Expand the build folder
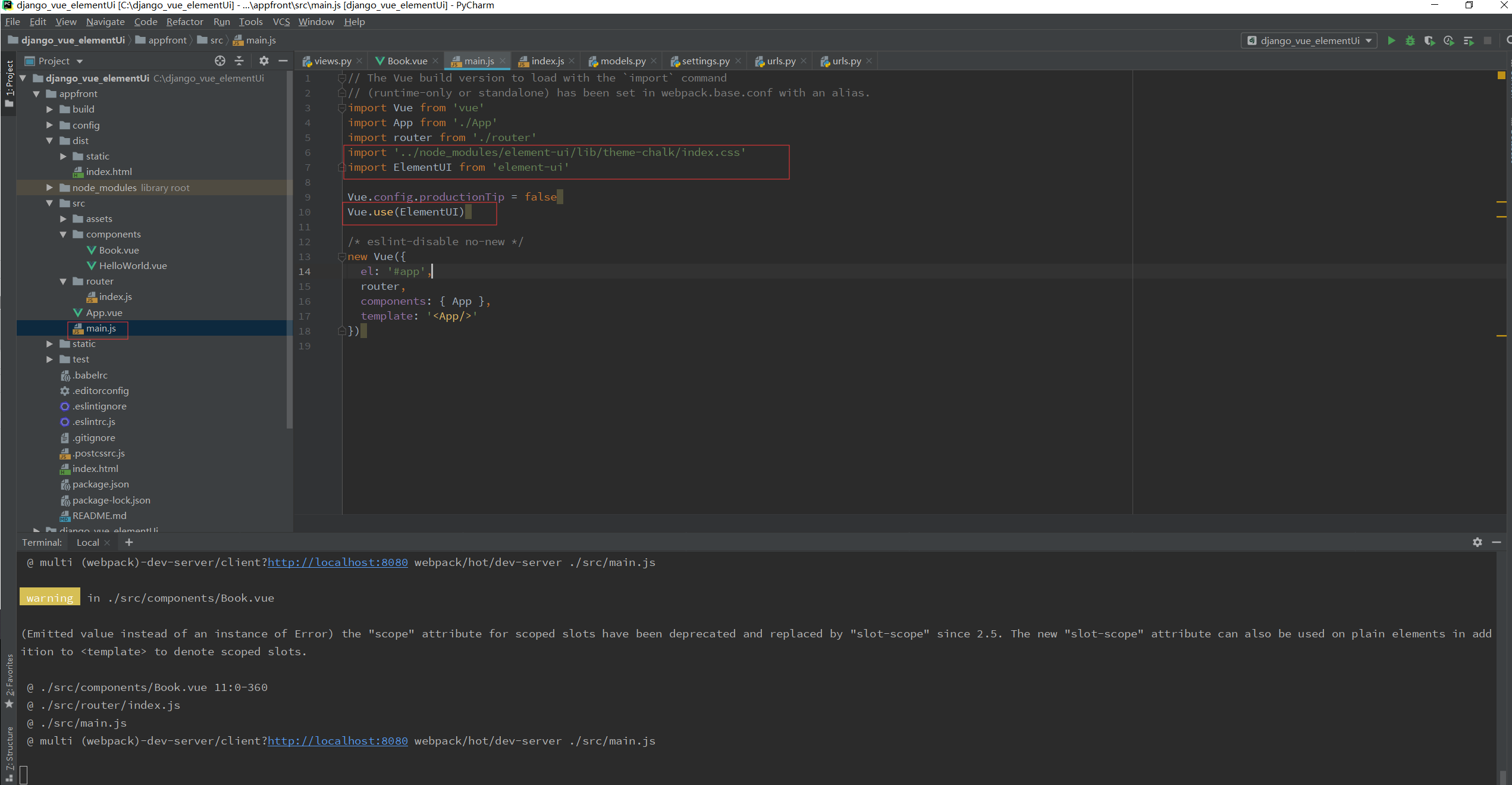This screenshot has width=1512, height=785. point(49,109)
